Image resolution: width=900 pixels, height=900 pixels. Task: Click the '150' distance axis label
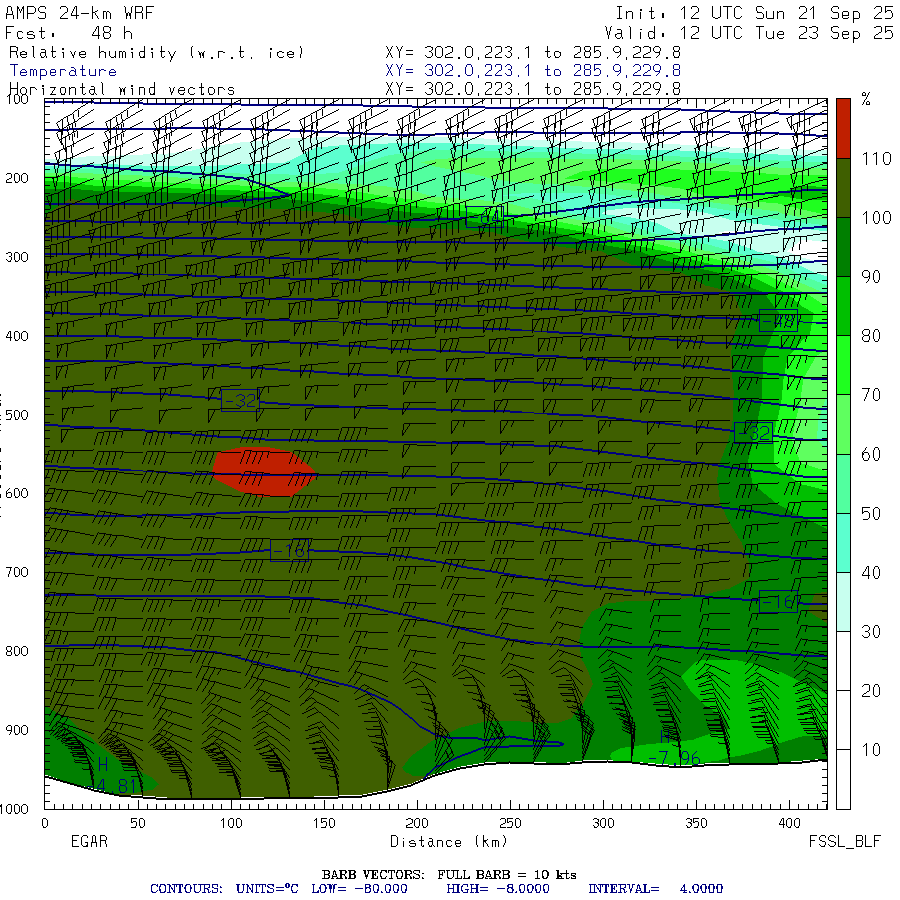pos(324,823)
